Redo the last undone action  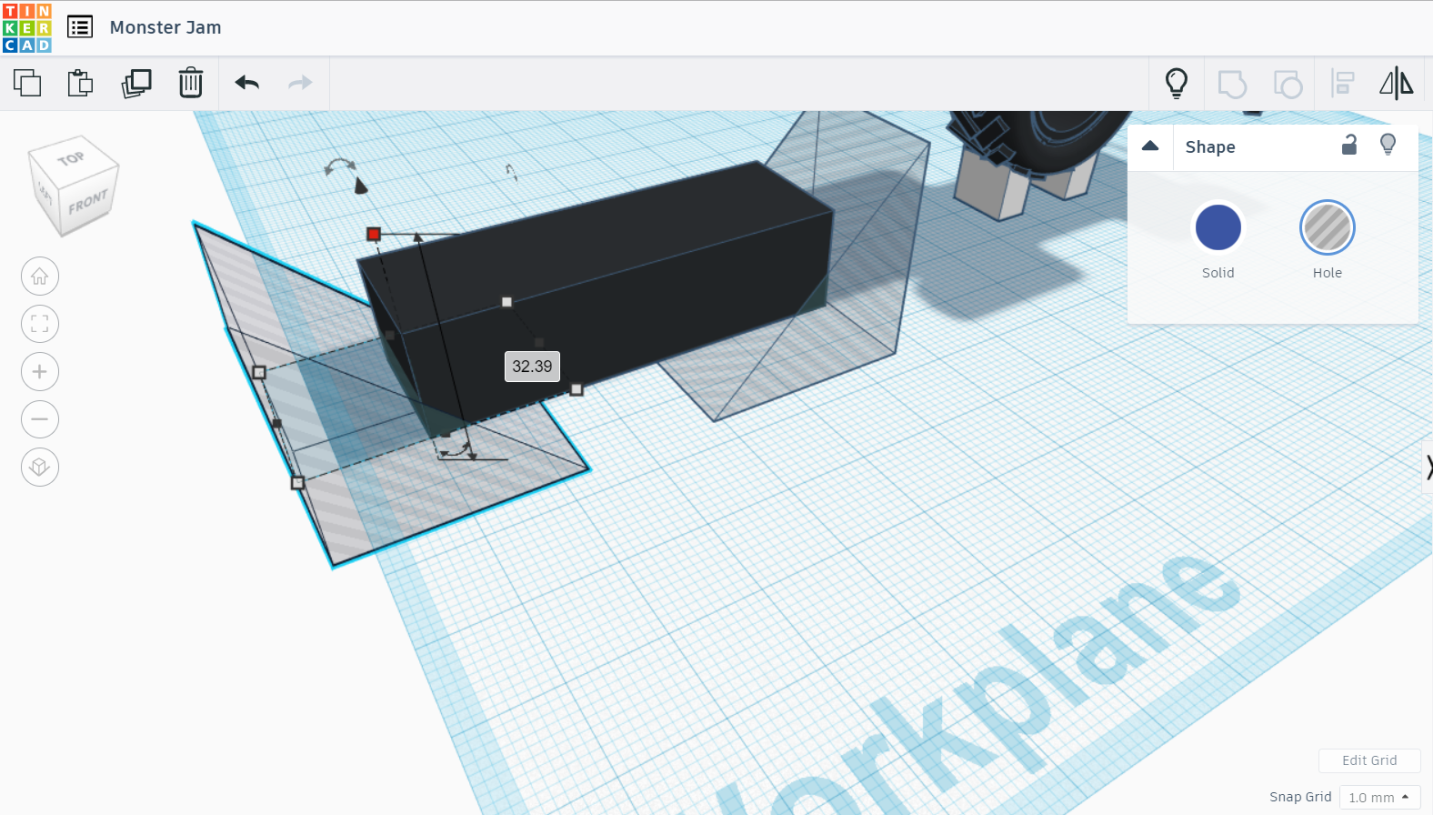click(300, 83)
